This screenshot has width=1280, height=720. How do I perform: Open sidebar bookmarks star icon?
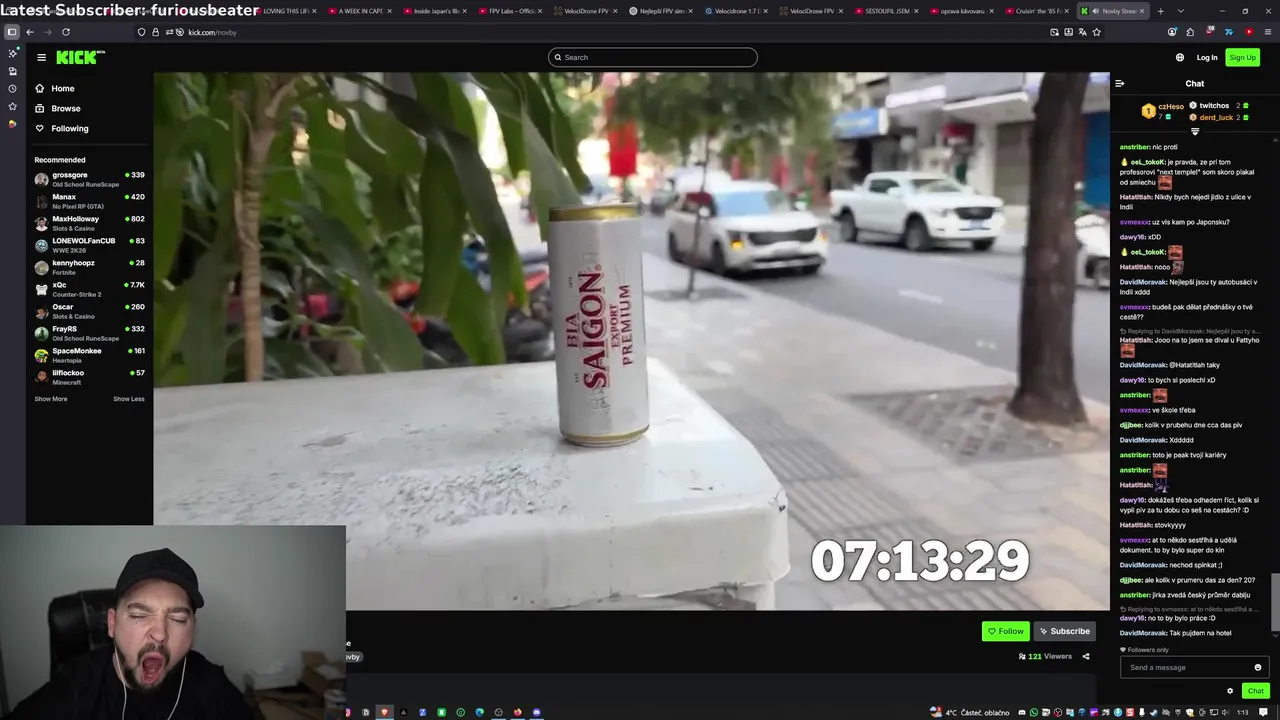pos(12,106)
